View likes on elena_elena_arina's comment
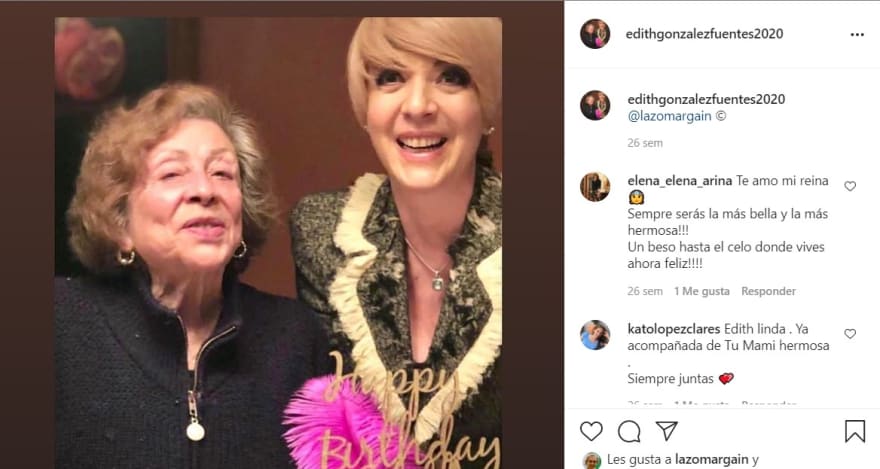The width and height of the screenshot is (880, 469). click(701, 291)
